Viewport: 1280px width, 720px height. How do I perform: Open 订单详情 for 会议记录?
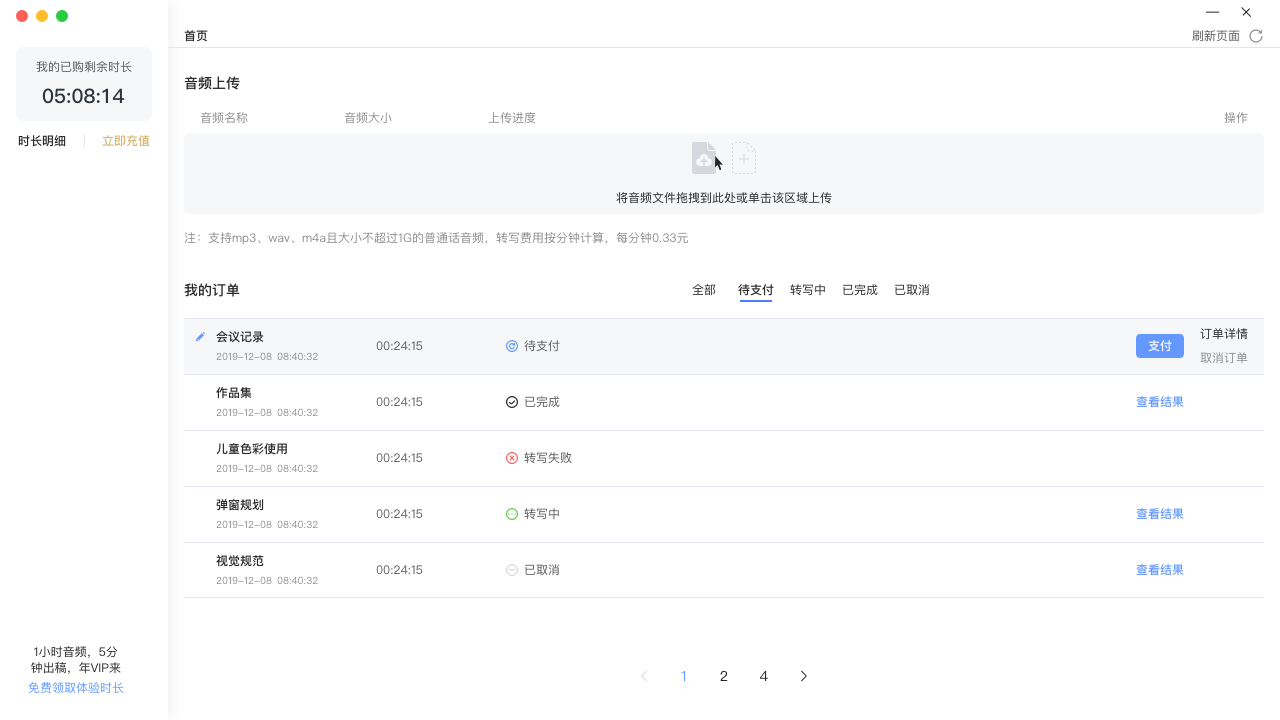(x=1224, y=334)
